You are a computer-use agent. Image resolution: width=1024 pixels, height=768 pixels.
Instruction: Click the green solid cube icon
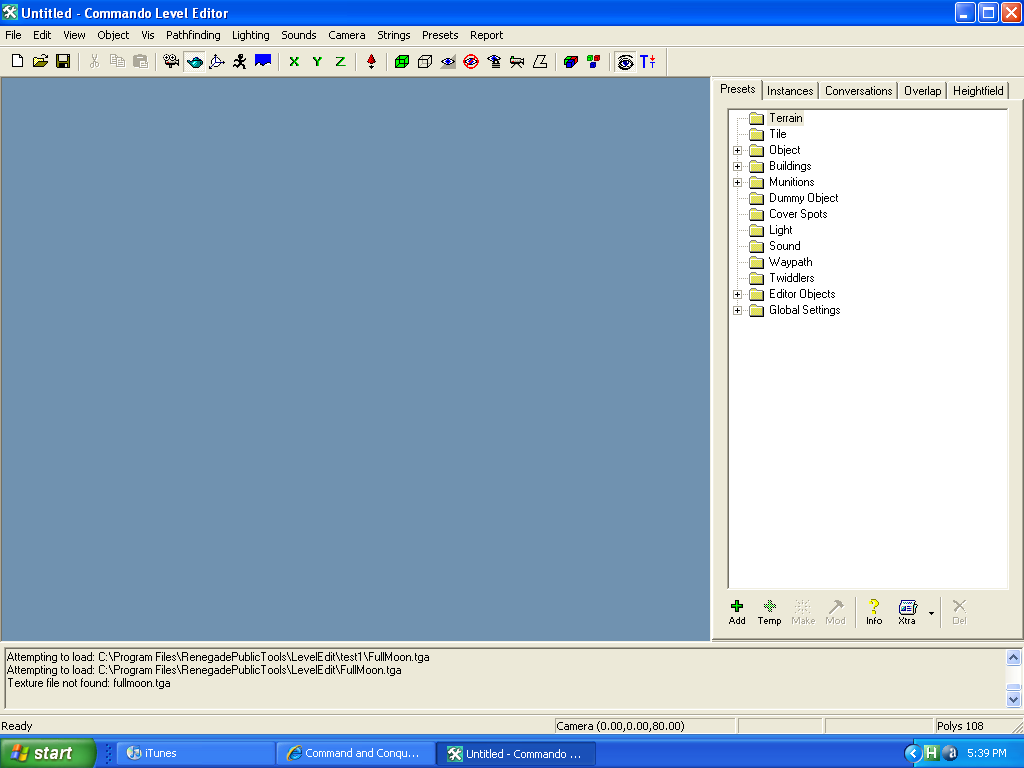tap(402, 61)
